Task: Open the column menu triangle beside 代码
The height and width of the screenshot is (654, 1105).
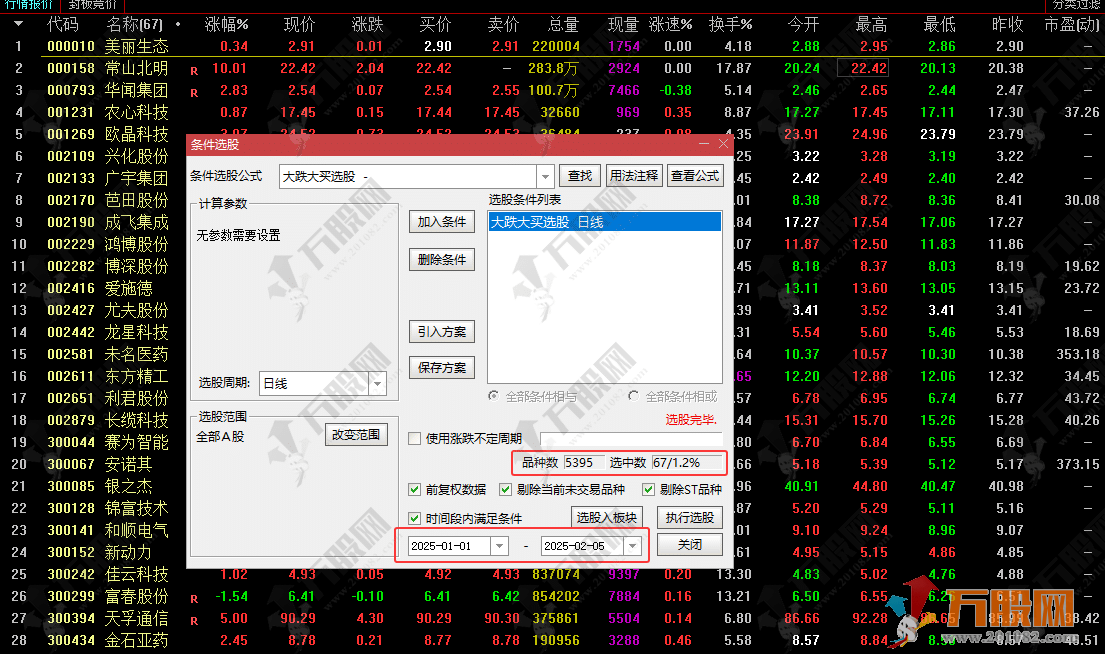Action: pyautogui.click(x=18, y=24)
